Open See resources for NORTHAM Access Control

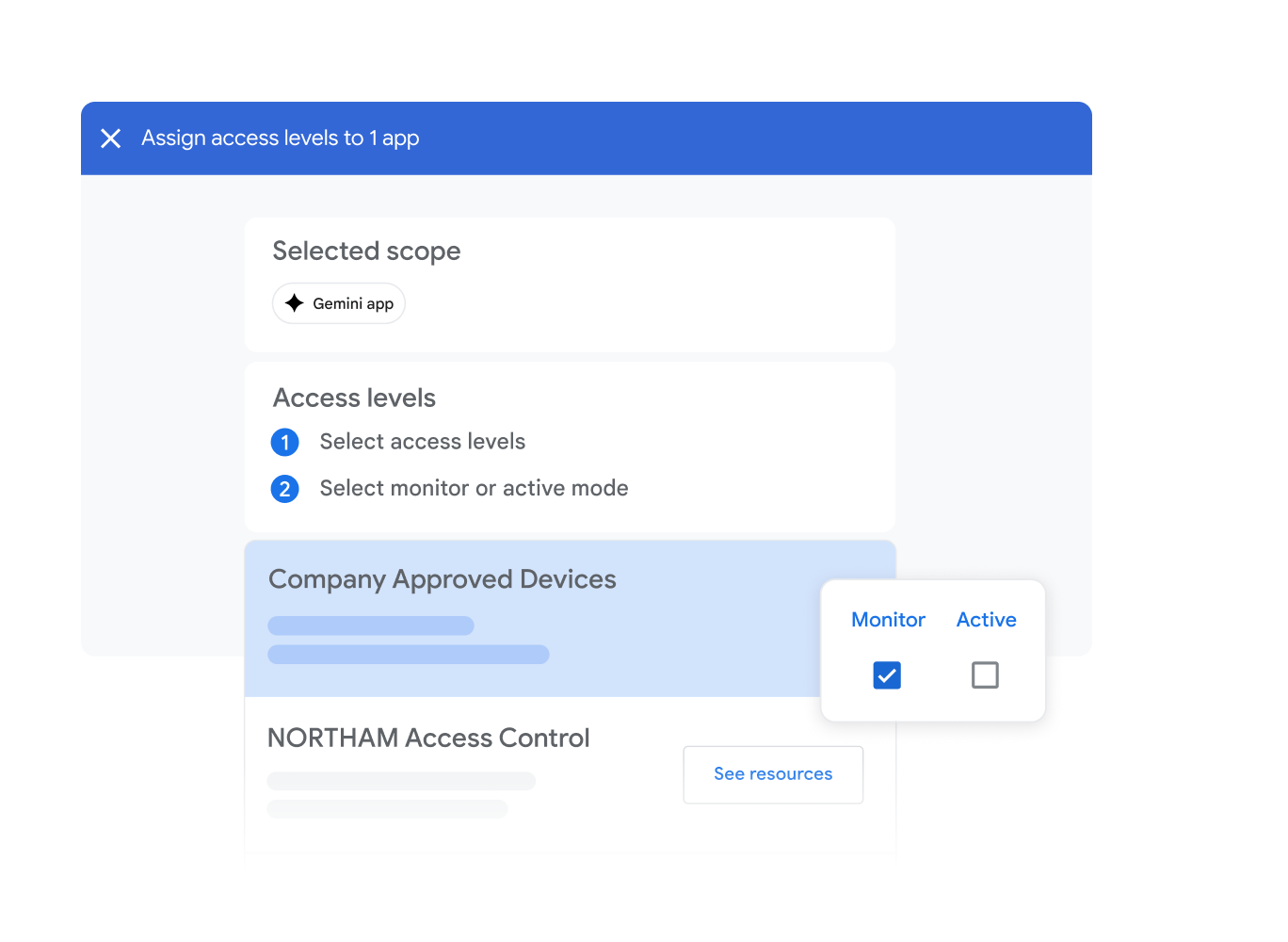[x=772, y=774]
